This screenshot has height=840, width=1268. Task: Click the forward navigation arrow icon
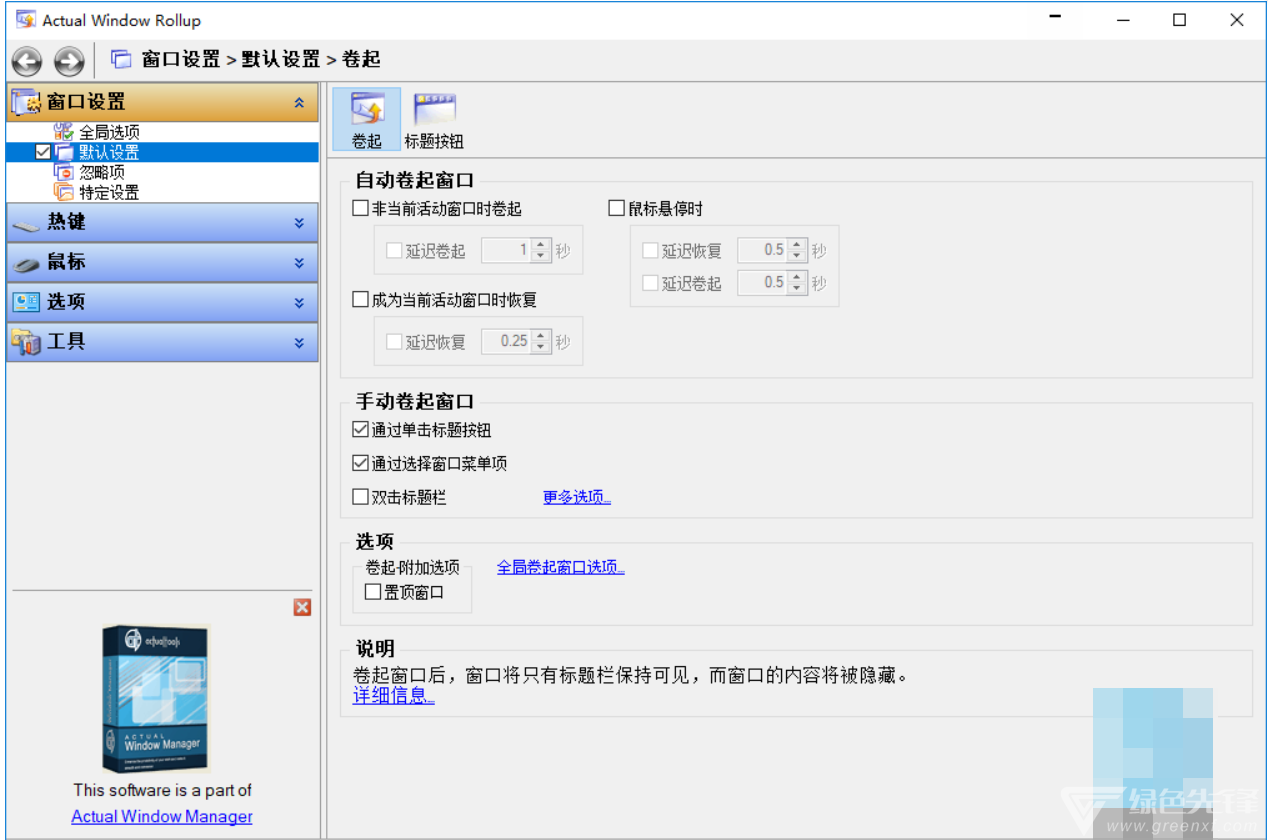[x=69, y=61]
